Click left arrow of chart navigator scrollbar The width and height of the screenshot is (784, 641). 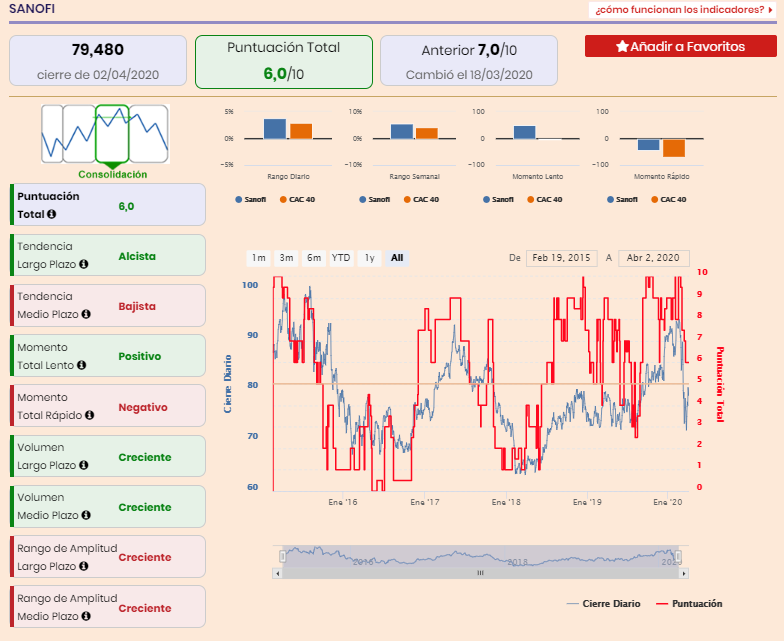pyautogui.click(x=277, y=573)
